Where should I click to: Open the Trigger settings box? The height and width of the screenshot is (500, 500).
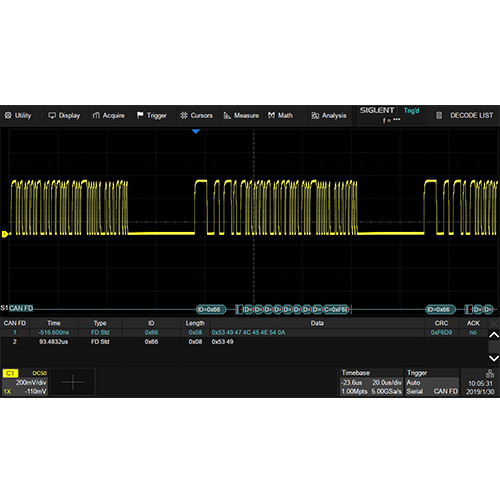click(432, 382)
